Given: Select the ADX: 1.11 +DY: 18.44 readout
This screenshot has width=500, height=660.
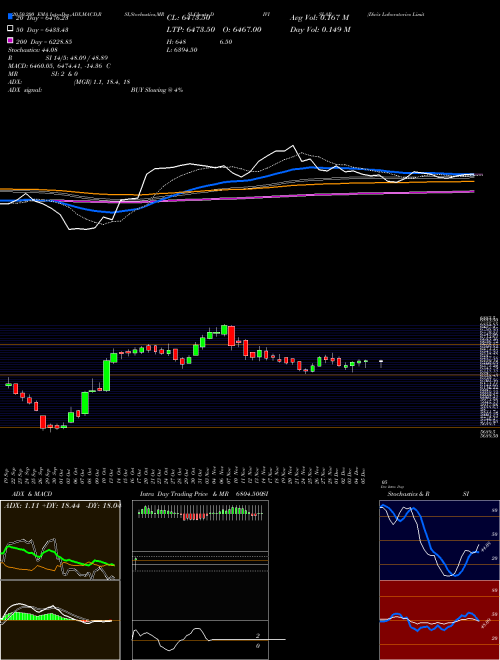Looking at the screenshot, I should tap(62, 505).
